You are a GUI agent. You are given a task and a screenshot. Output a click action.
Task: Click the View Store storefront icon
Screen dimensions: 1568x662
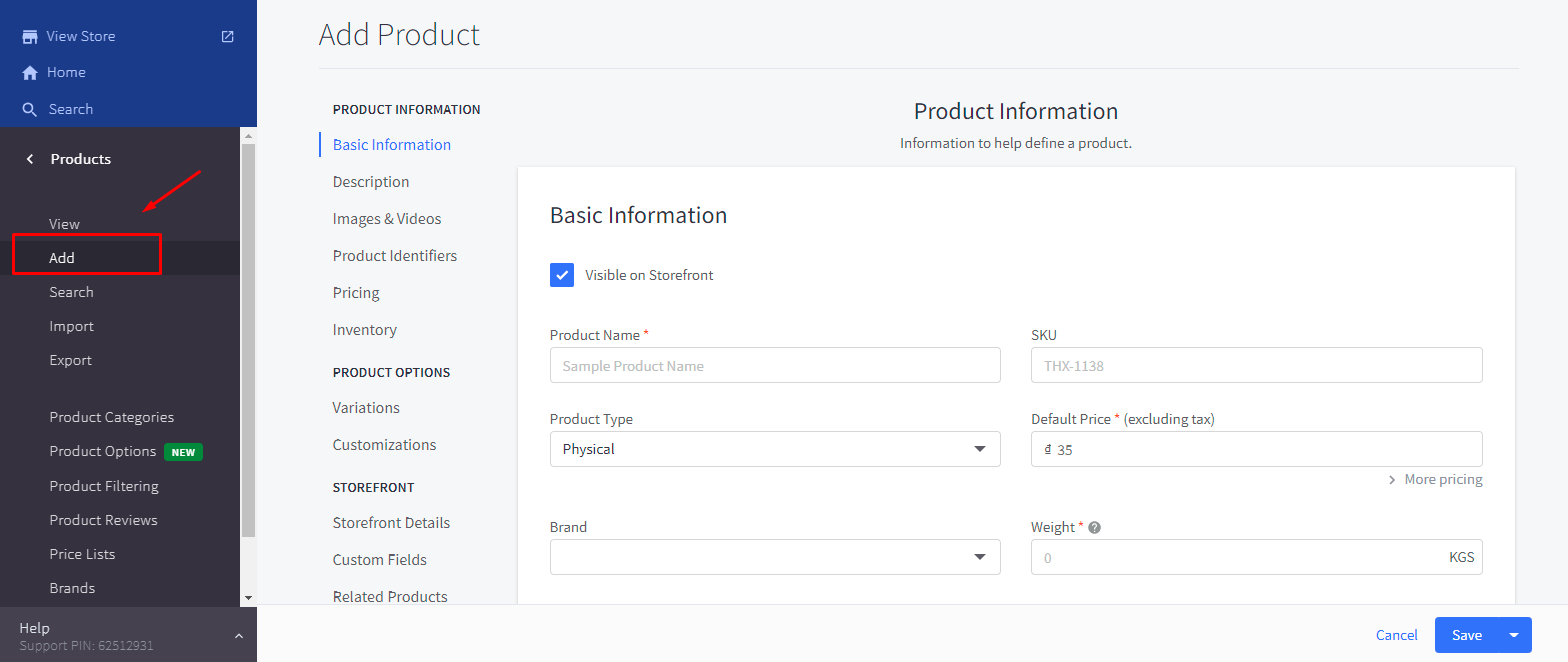30,37
